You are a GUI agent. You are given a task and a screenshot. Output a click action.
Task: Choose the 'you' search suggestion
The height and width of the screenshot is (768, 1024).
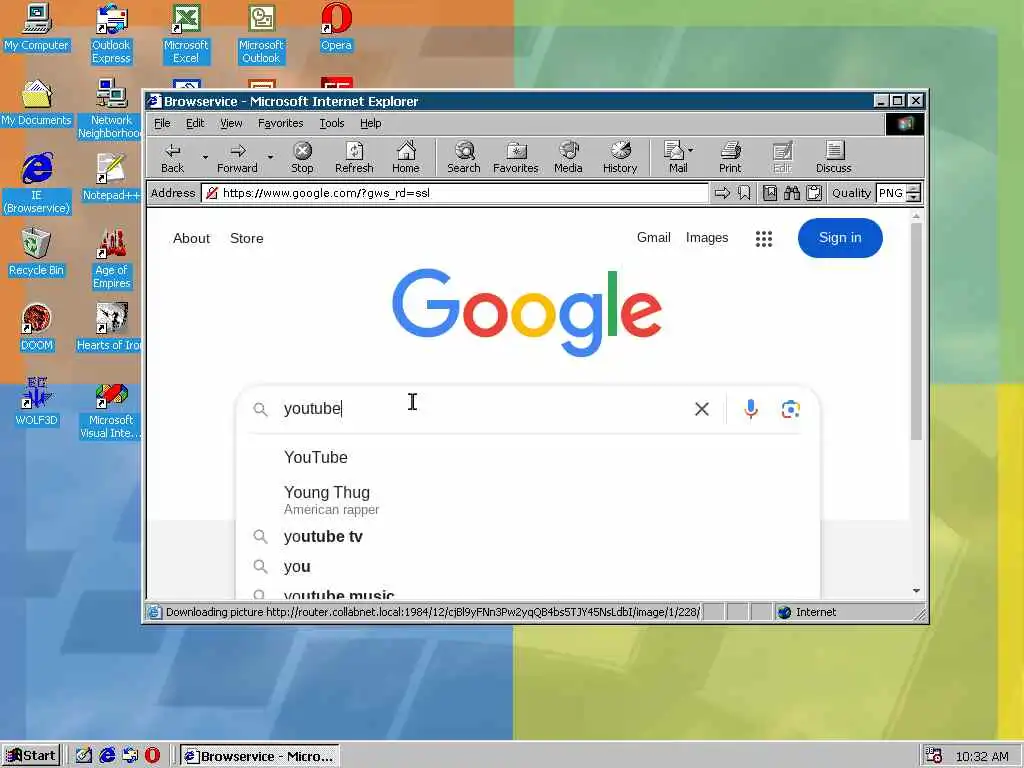tap(528, 567)
